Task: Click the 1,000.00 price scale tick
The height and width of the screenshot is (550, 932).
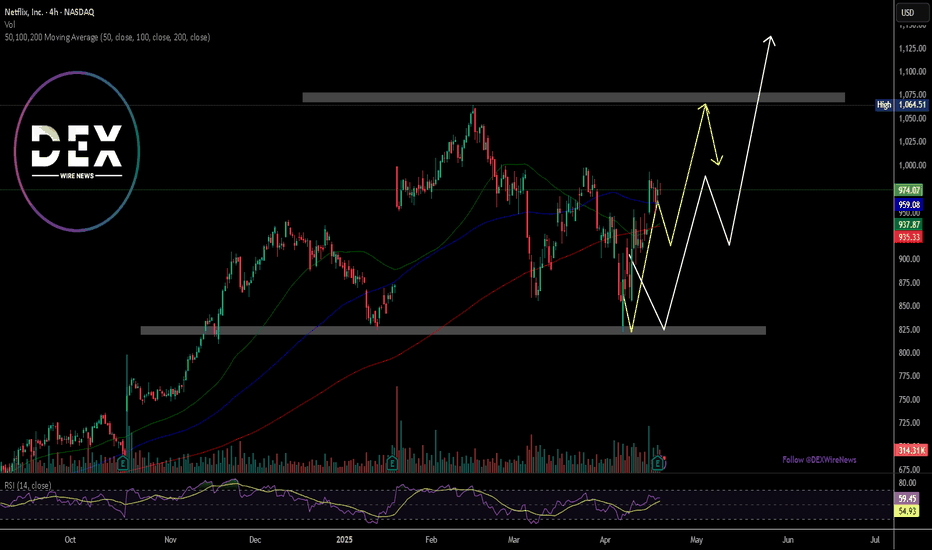Action: pyautogui.click(x=912, y=165)
